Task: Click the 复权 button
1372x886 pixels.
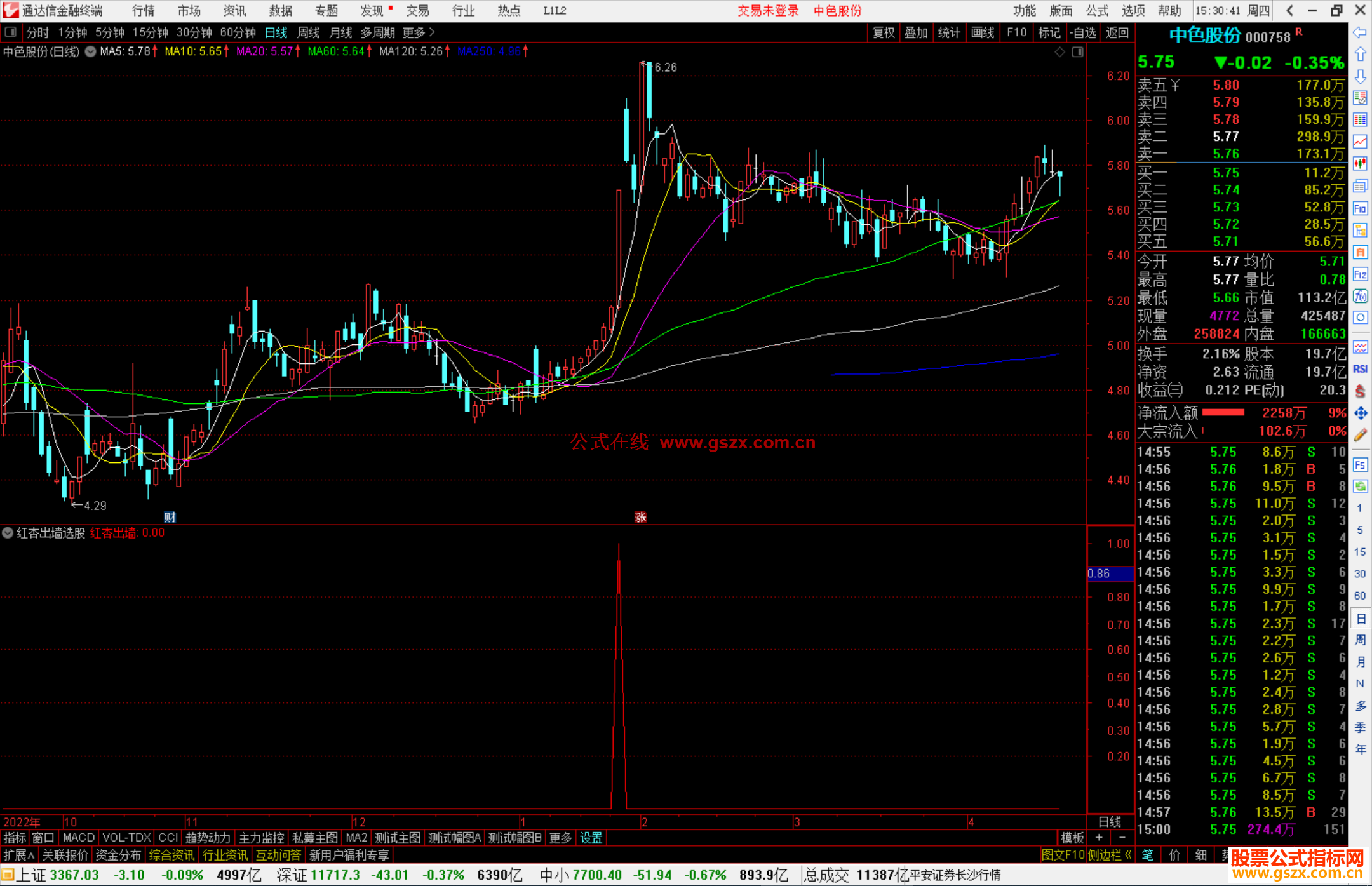Action: click(x=883, y=32)
